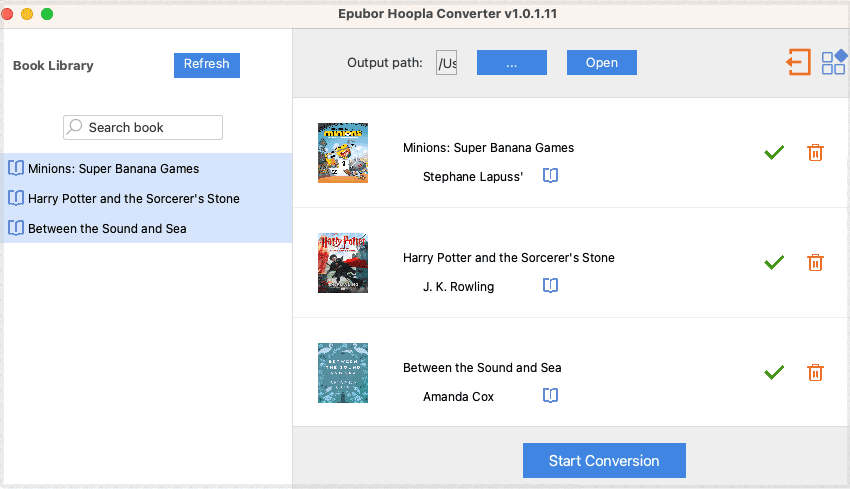Select Between the Sound and Sea in sidebar

(x=107, y=228)
